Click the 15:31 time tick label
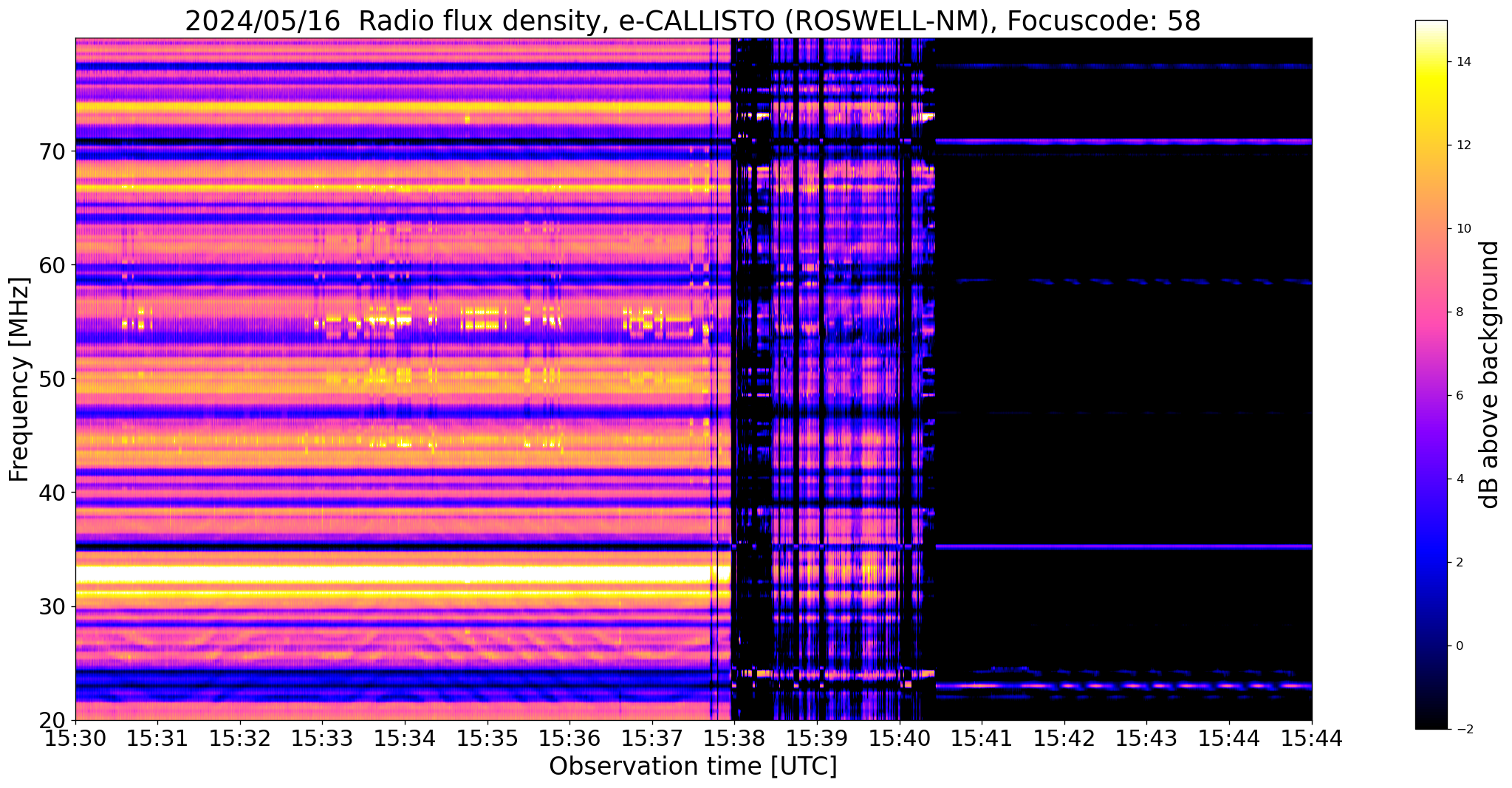 tap(157, 738)
